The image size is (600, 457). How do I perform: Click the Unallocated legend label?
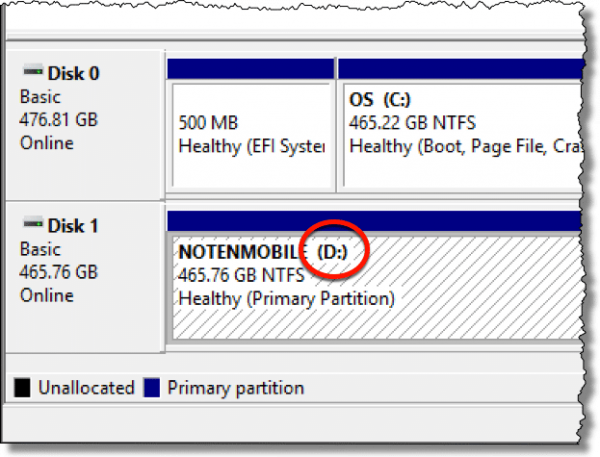pos(86,388)
